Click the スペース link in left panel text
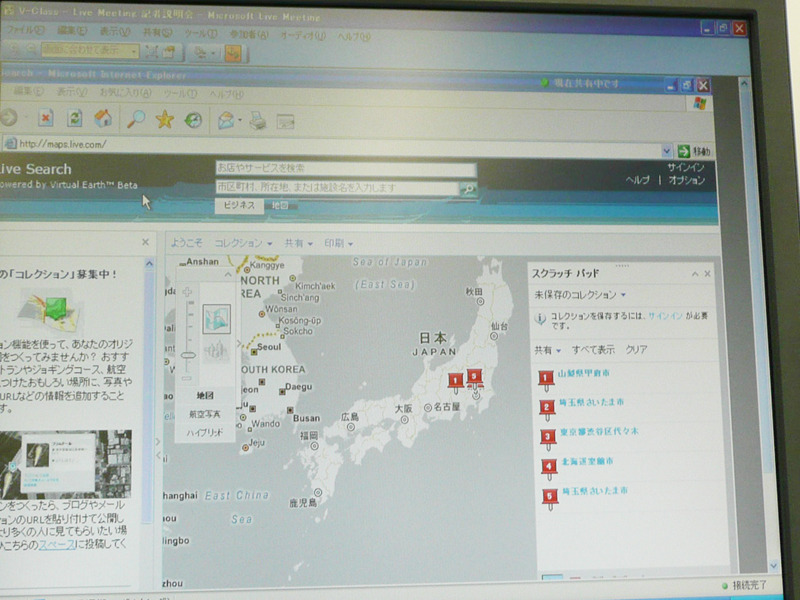The width and height of the screenshot is (800, 600). click(x=57, y=545)
